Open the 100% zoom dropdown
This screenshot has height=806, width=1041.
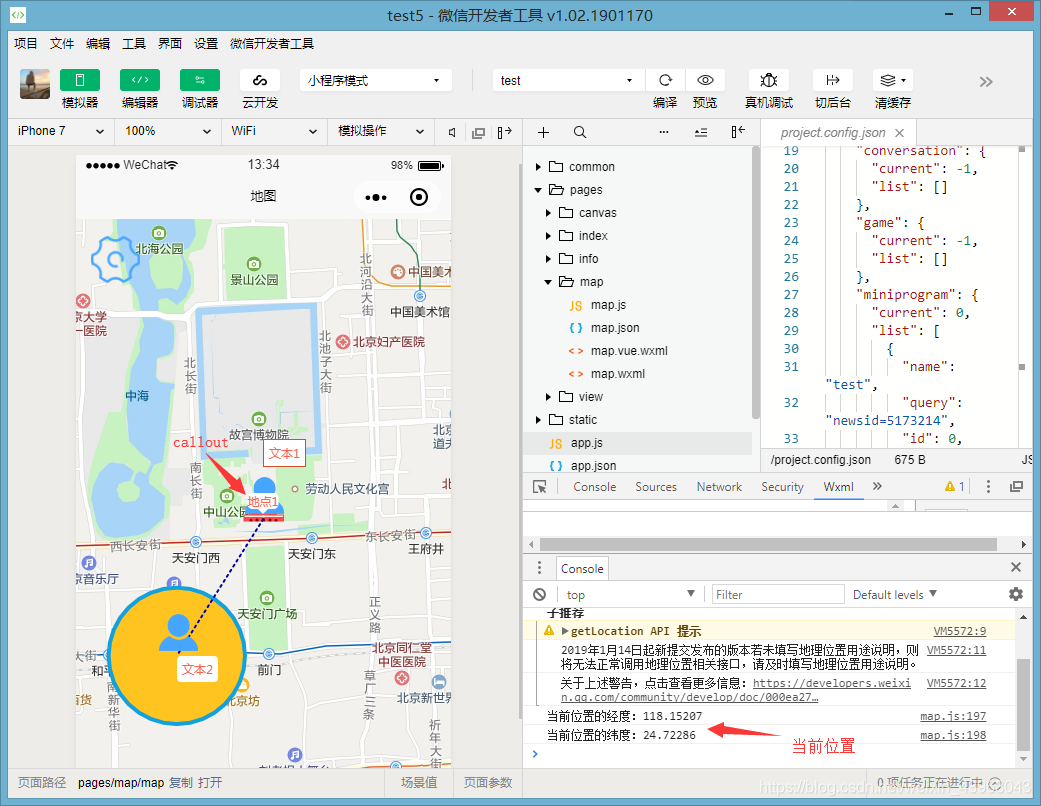pyautogui.click(x=168, y=131)
